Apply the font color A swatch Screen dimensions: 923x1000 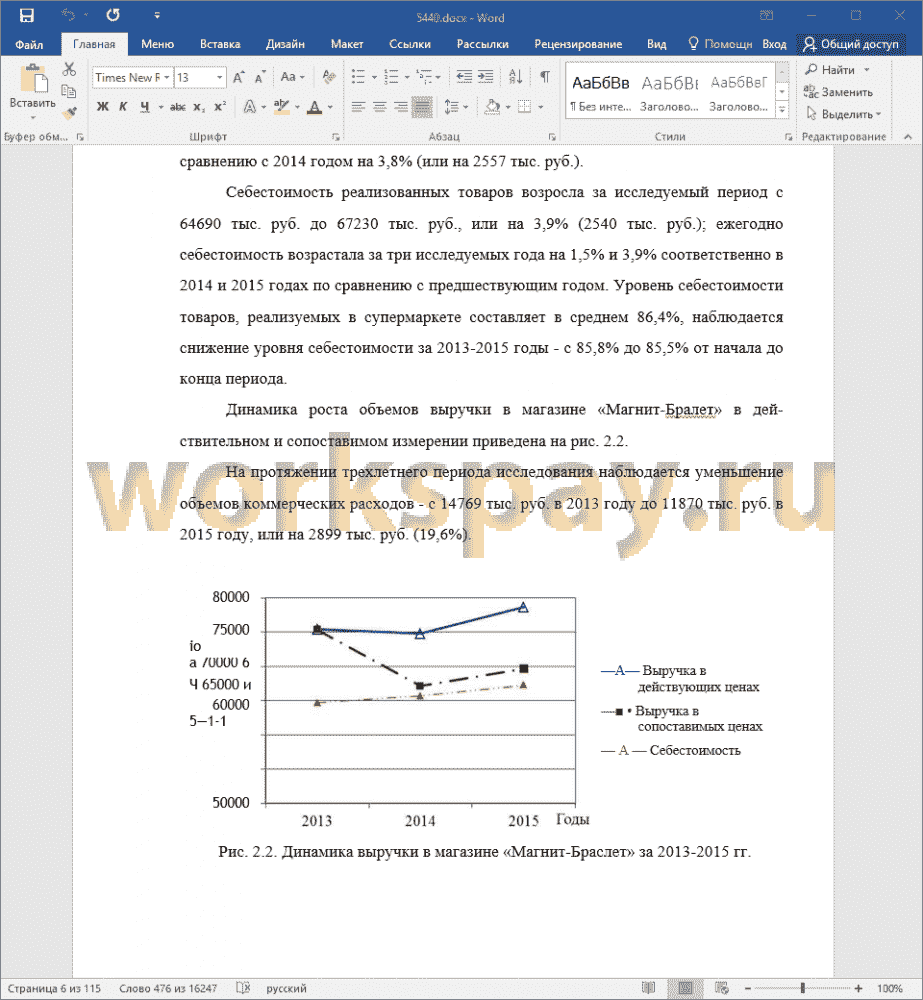pos(314,107)
